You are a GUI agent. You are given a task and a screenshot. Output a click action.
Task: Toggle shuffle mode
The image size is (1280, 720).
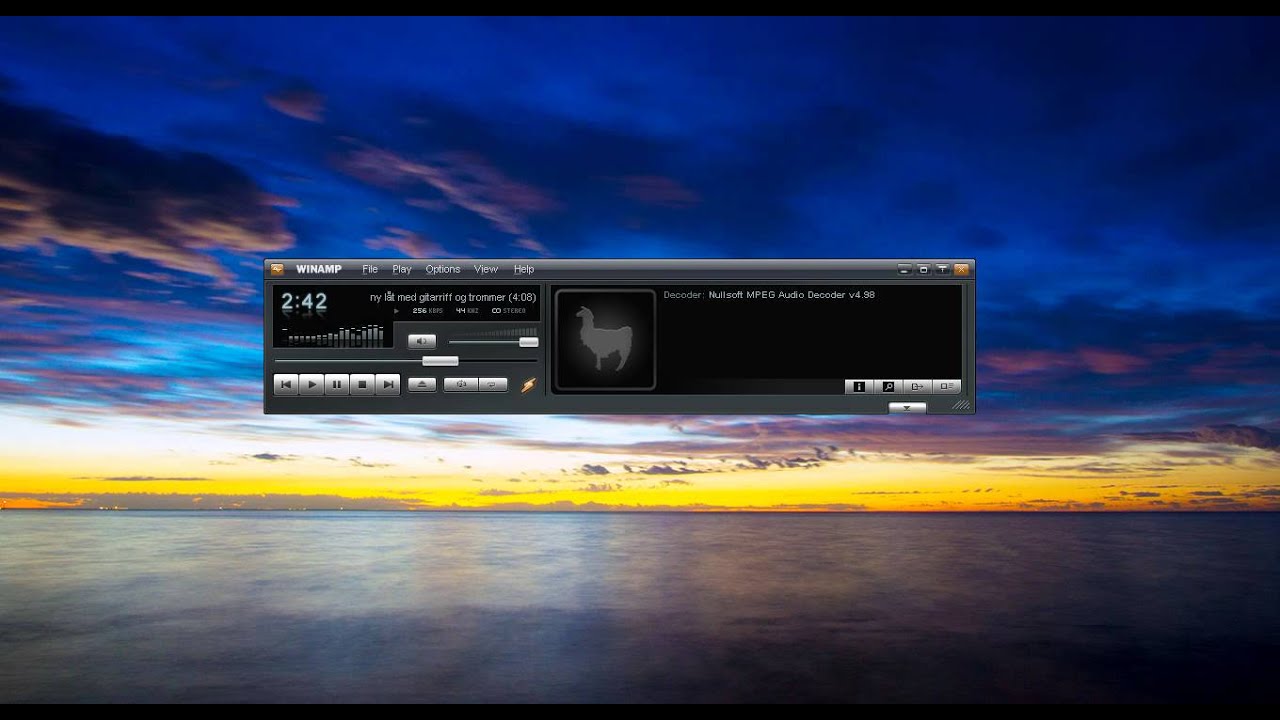(461, 384)
